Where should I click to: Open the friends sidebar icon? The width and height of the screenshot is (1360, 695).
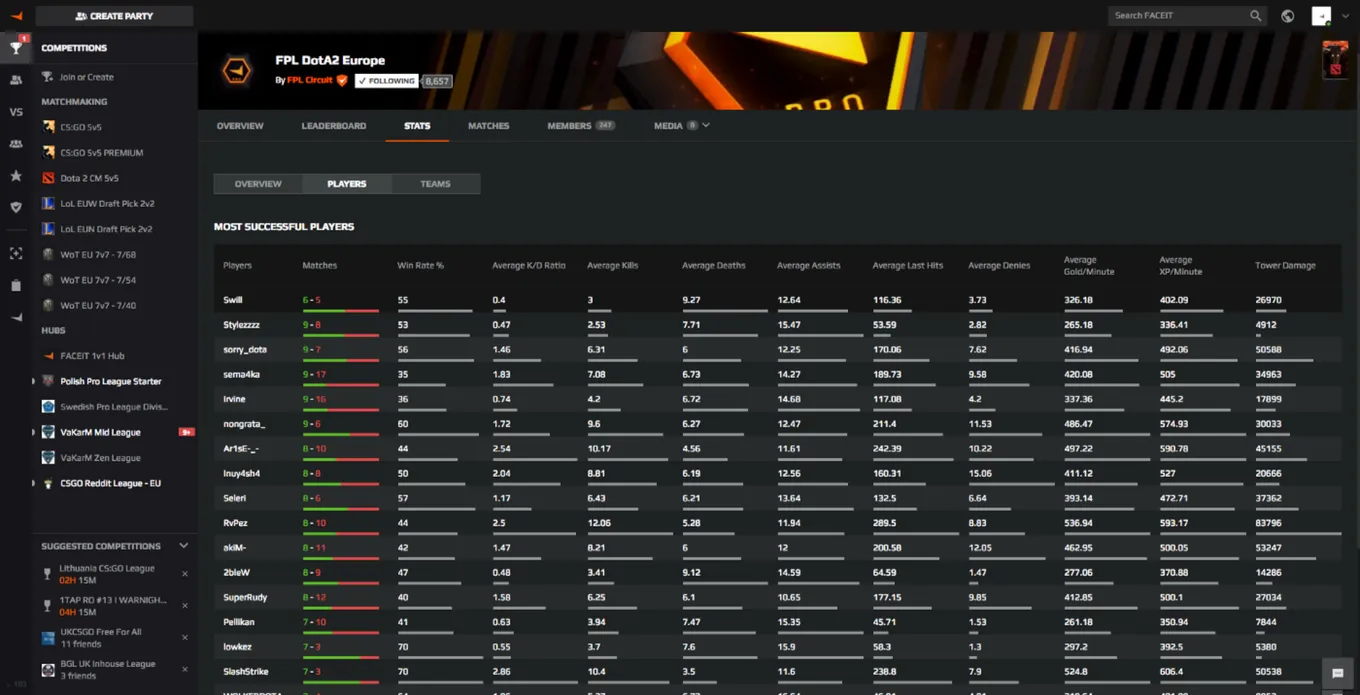[16, 80]
